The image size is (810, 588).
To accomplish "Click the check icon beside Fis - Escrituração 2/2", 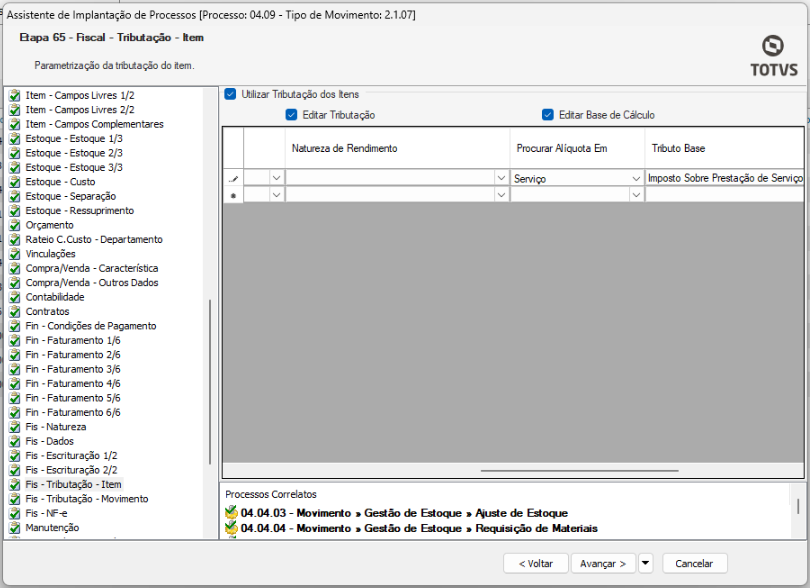I will click(x=14, y=470).
